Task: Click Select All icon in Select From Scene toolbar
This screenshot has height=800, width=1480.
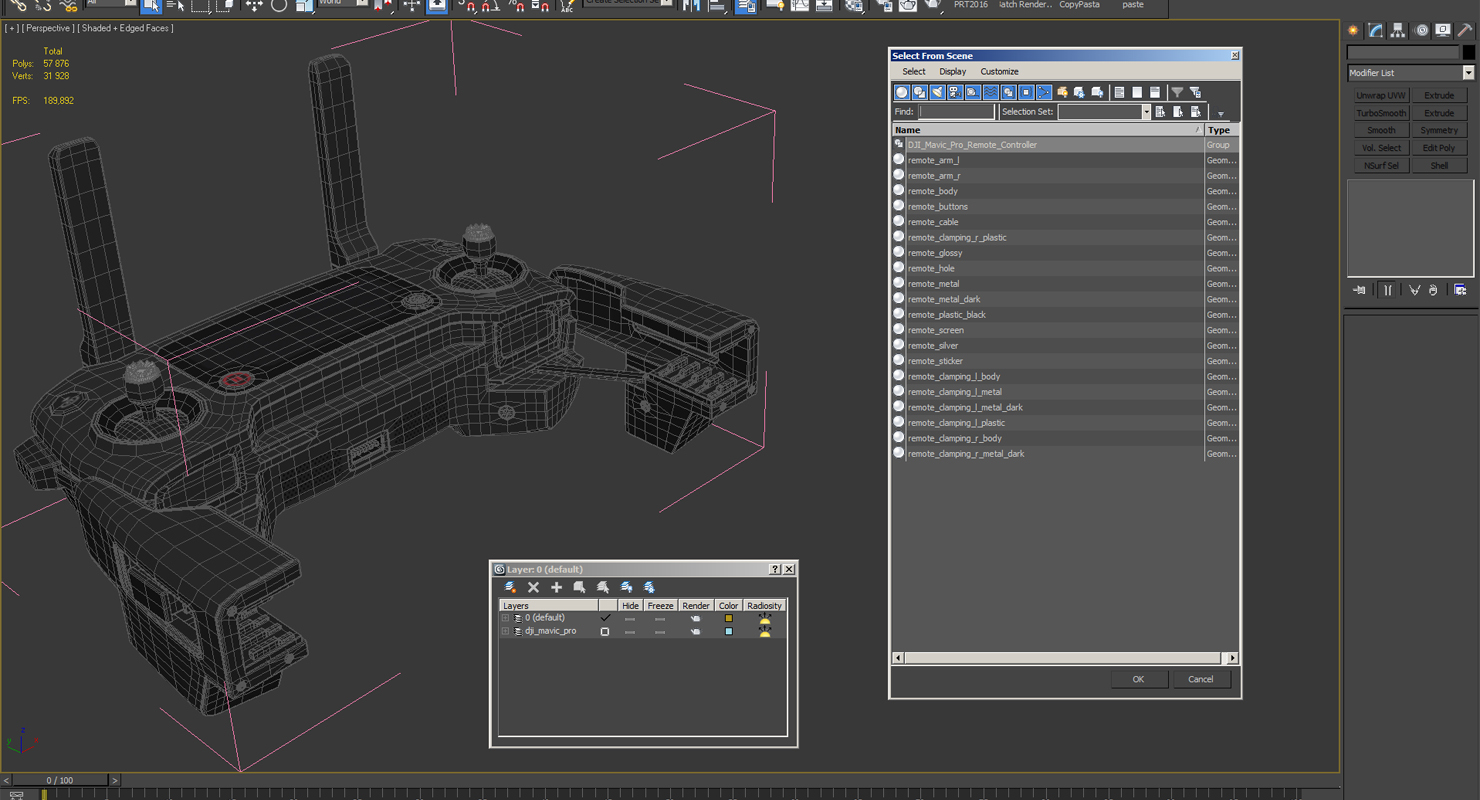Action: 1120,92
